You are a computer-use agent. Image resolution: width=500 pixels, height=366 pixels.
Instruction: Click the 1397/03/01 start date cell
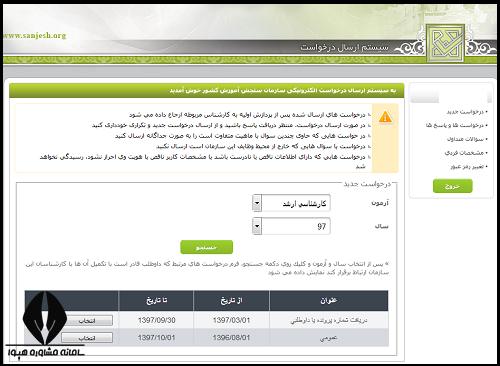tap(231, 320)
